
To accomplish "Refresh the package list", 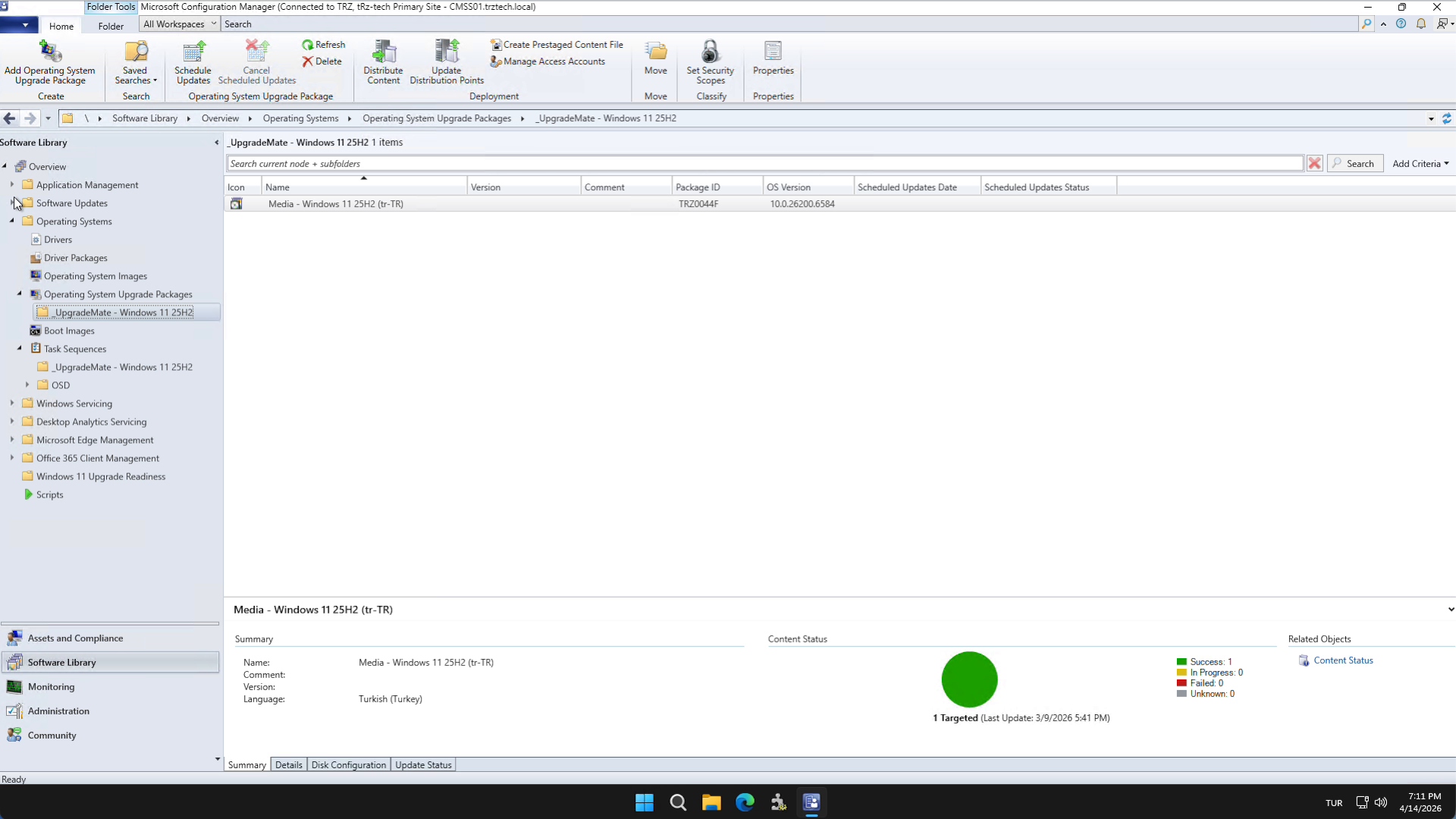I will 324,45.
